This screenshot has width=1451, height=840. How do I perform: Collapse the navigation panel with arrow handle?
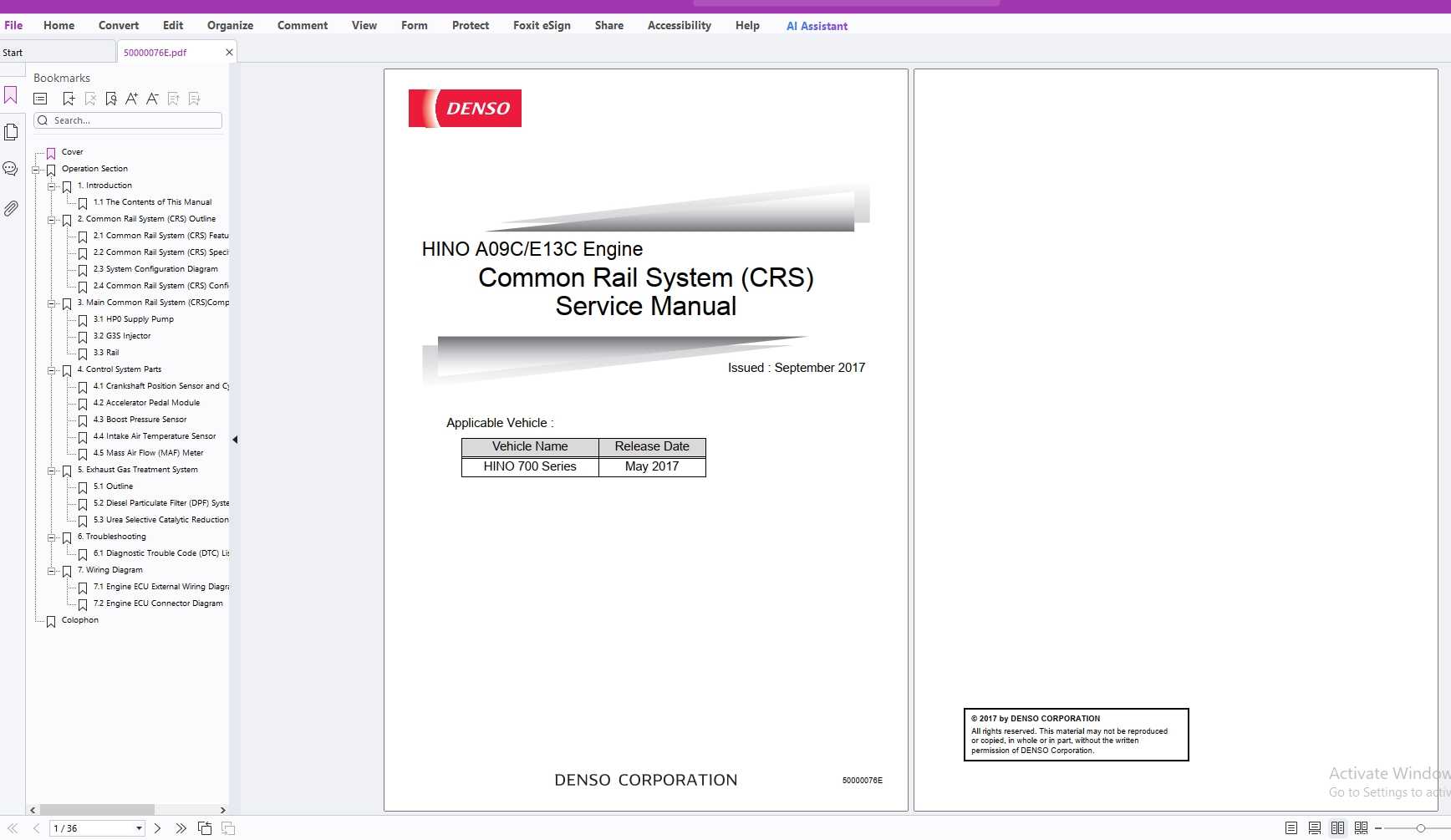(x=235, y=440)
